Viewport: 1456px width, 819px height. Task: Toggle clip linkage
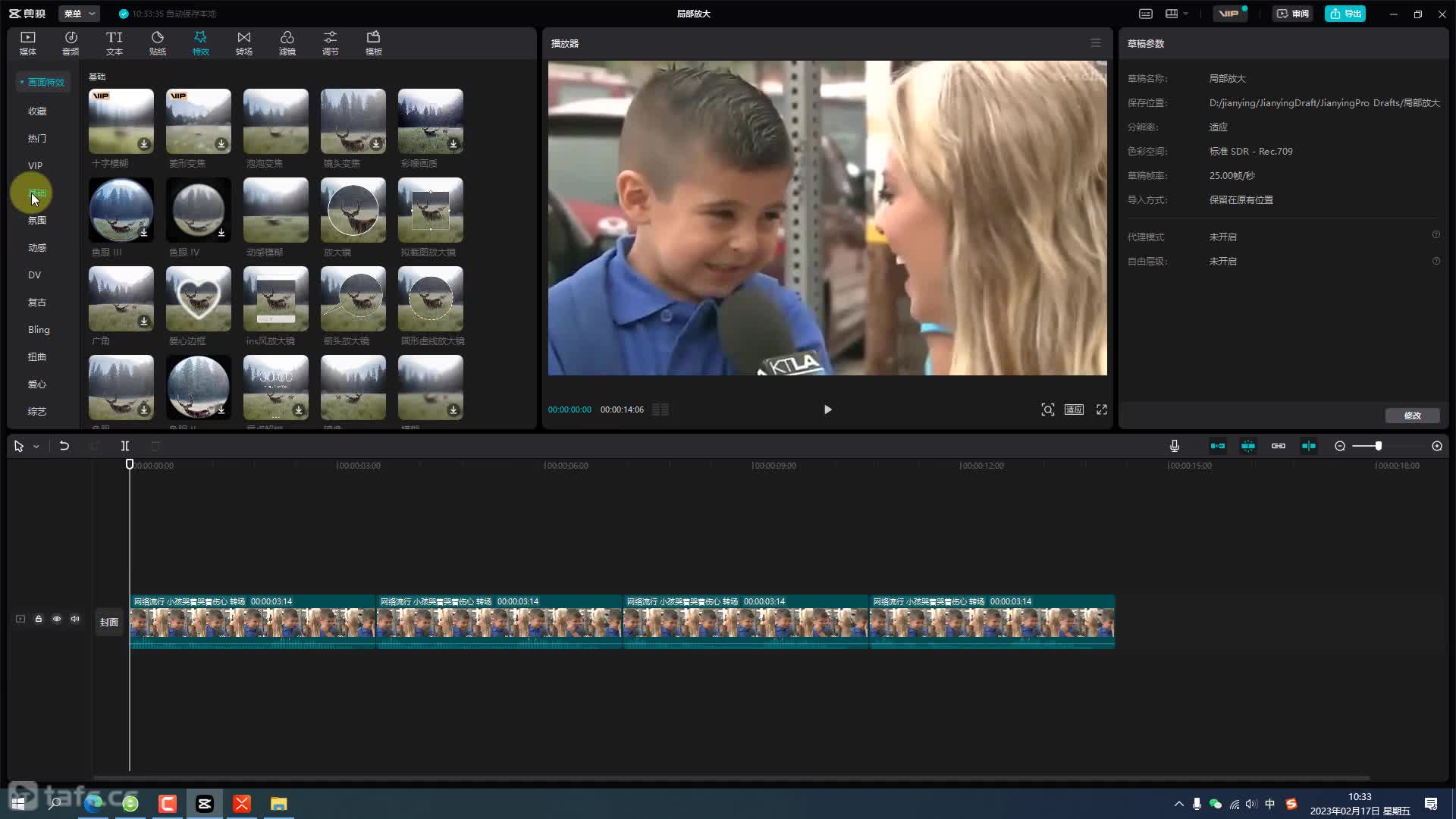click(x=1279, y=446)
